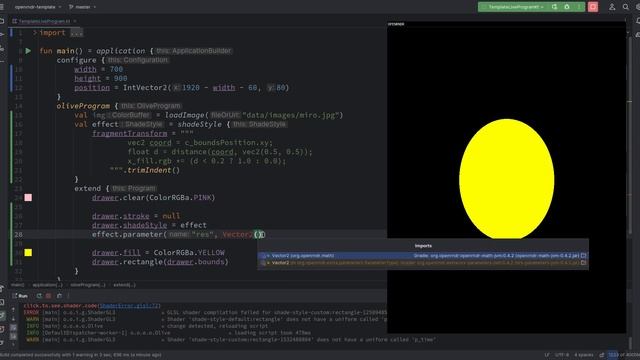Viewport: 640px width, 360px height.
Task: Click the UTF-8 encoding status item
Action: [562, 355]
